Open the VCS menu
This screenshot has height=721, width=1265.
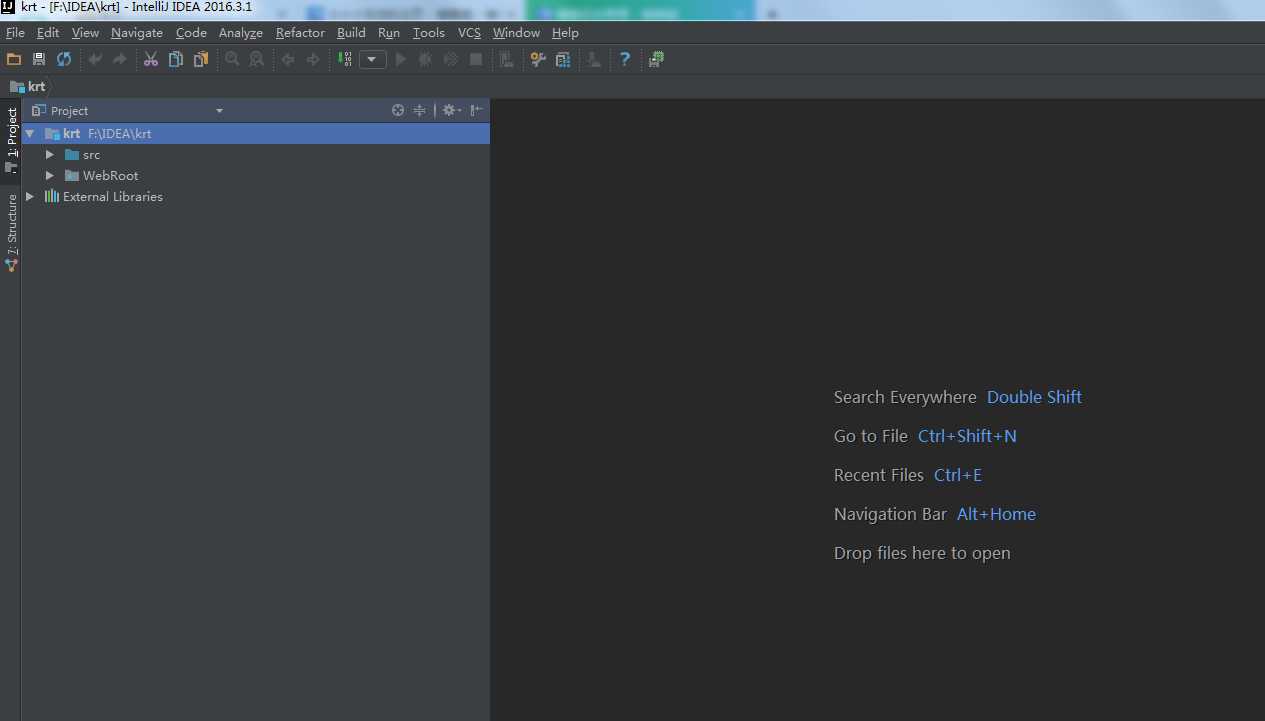pyautogui.click(x=469, y=33)
